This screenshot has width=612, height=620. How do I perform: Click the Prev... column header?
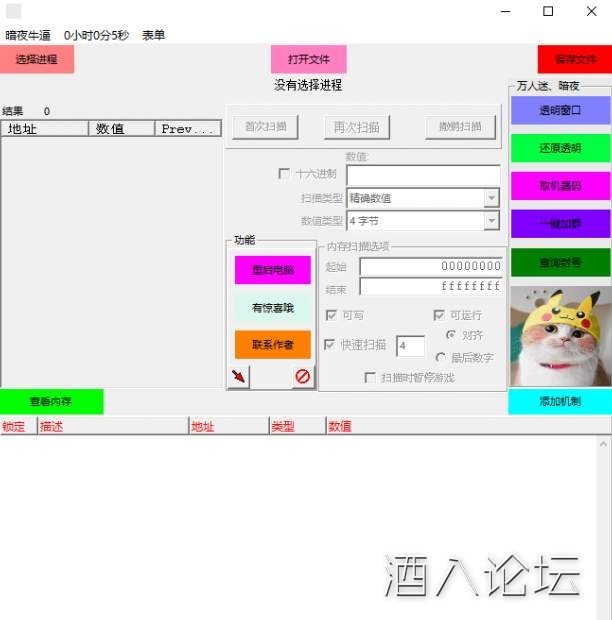[x=188, y=129]
